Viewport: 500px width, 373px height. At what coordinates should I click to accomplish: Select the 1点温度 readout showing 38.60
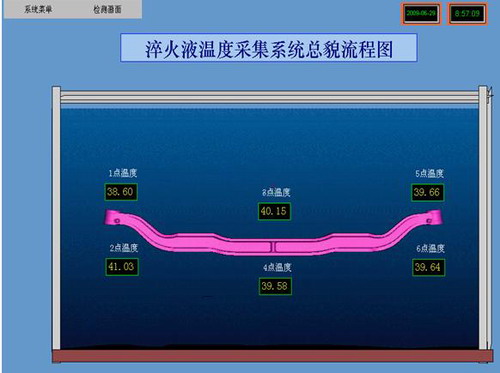tap(121, 192)
